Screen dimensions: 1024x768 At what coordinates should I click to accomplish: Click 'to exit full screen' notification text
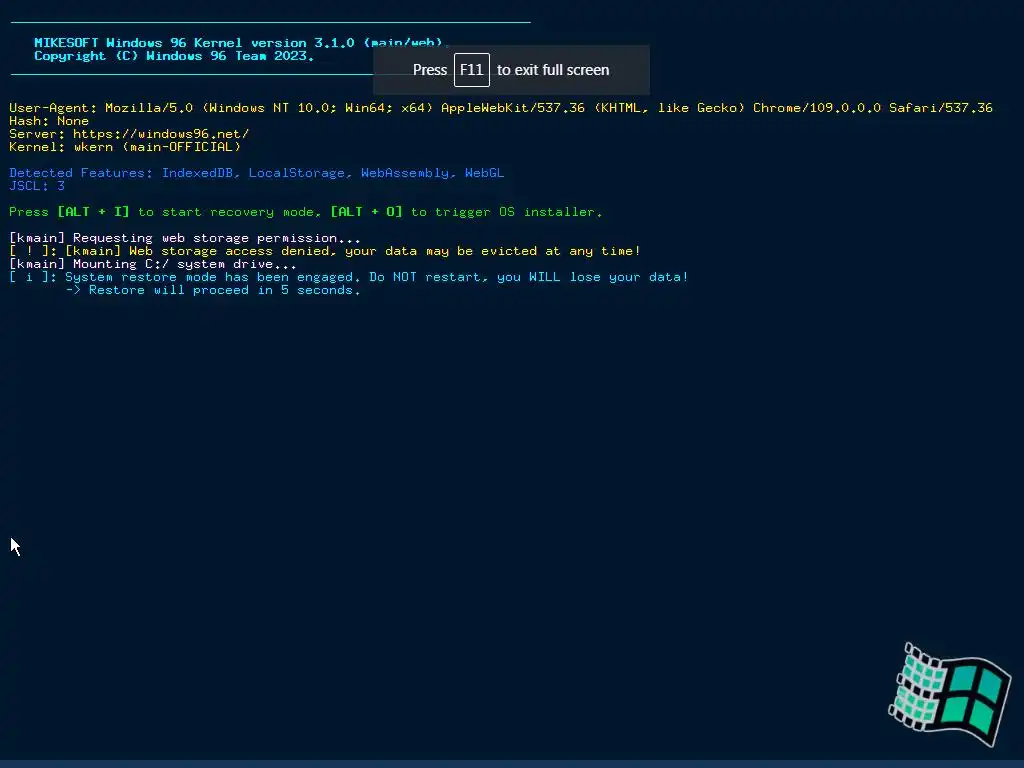[x=553, y=70]
